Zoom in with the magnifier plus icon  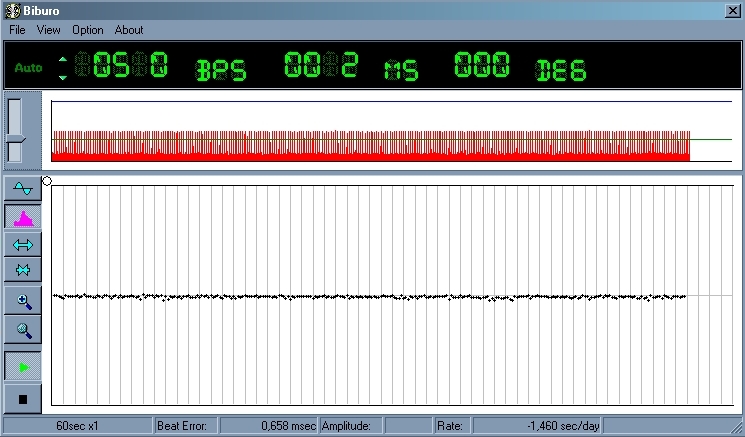[23, 301]
